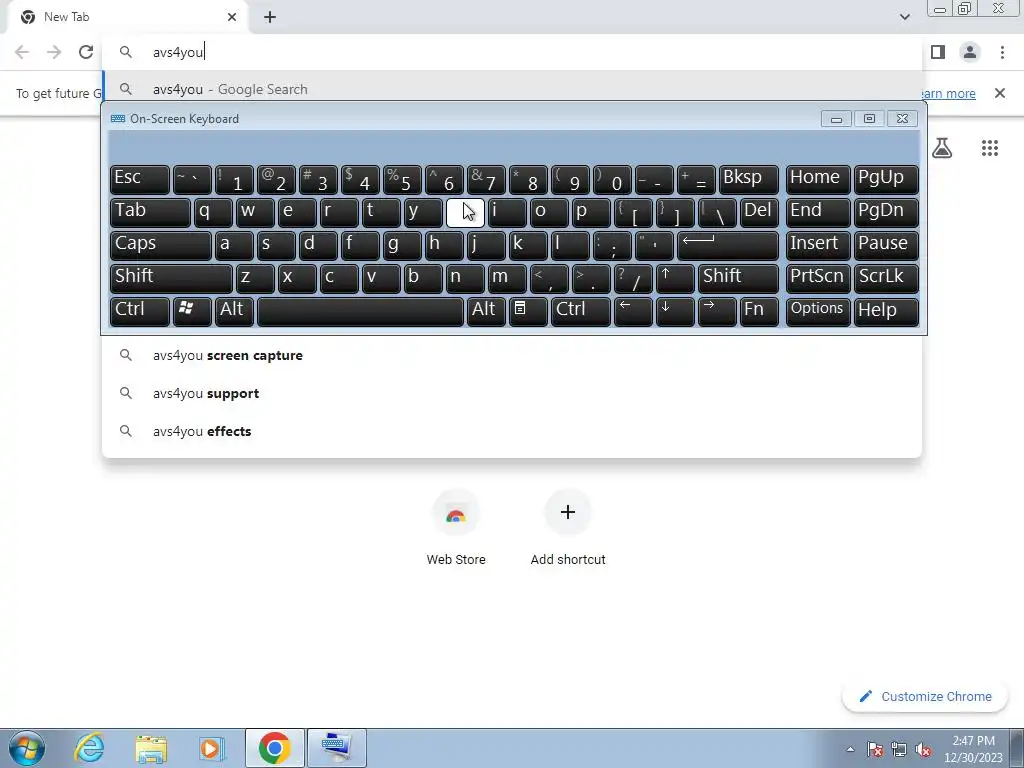The image size is (1024, 768).
Task: Show hidden tray icons arrow
Action: 850,749
